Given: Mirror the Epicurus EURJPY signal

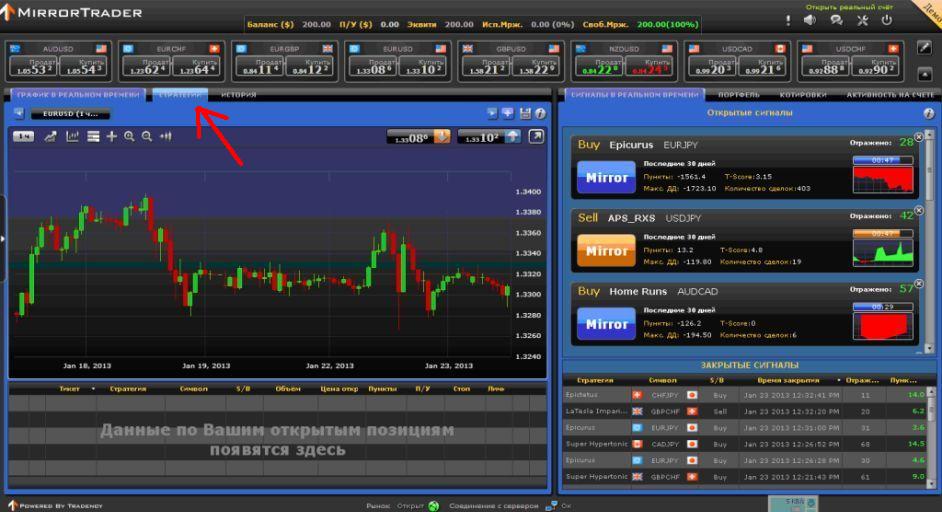Looking at the screenshot, I should [x=606, y=177].
